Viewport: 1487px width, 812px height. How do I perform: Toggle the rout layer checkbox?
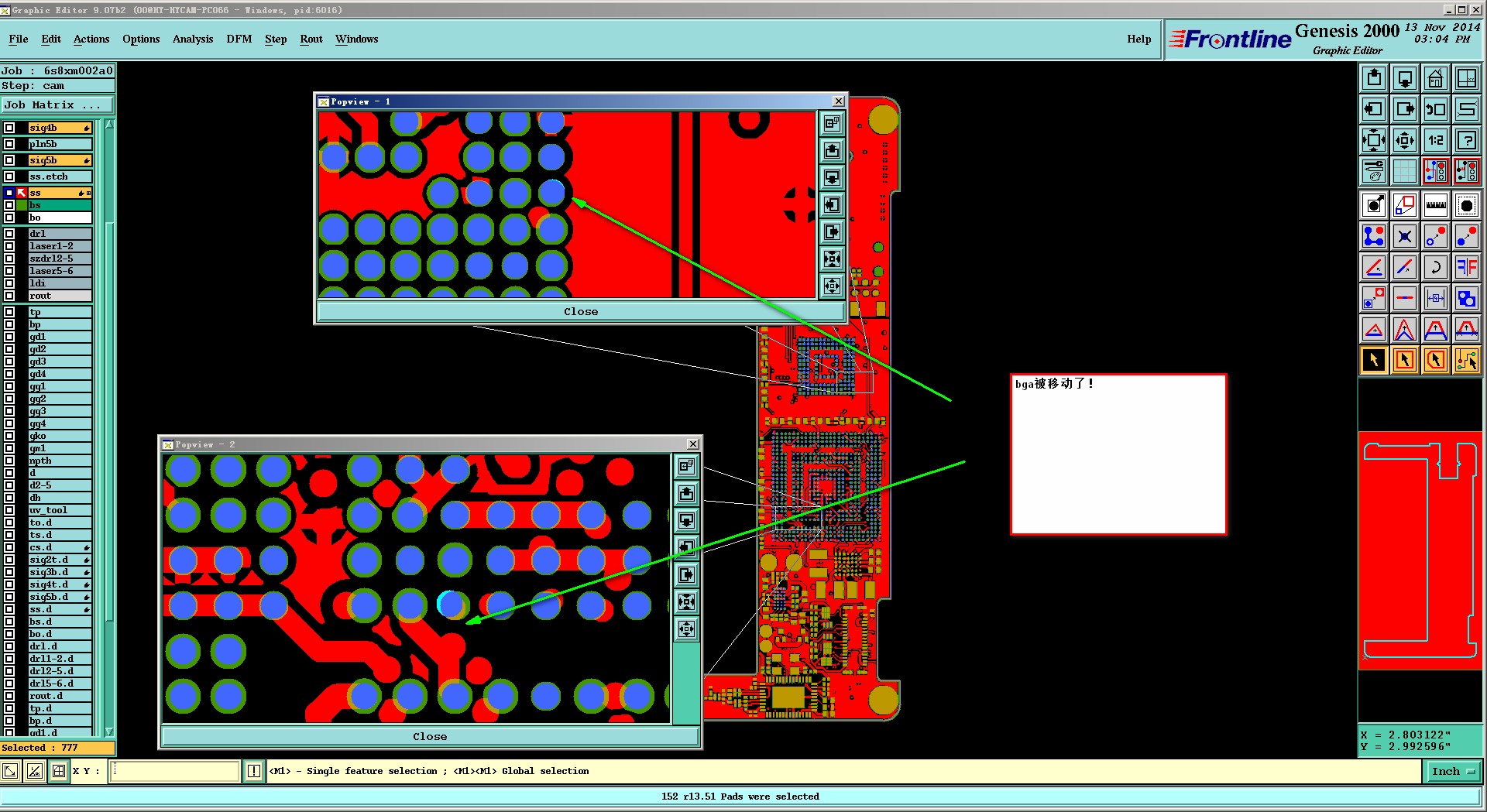tap(9, 296)
